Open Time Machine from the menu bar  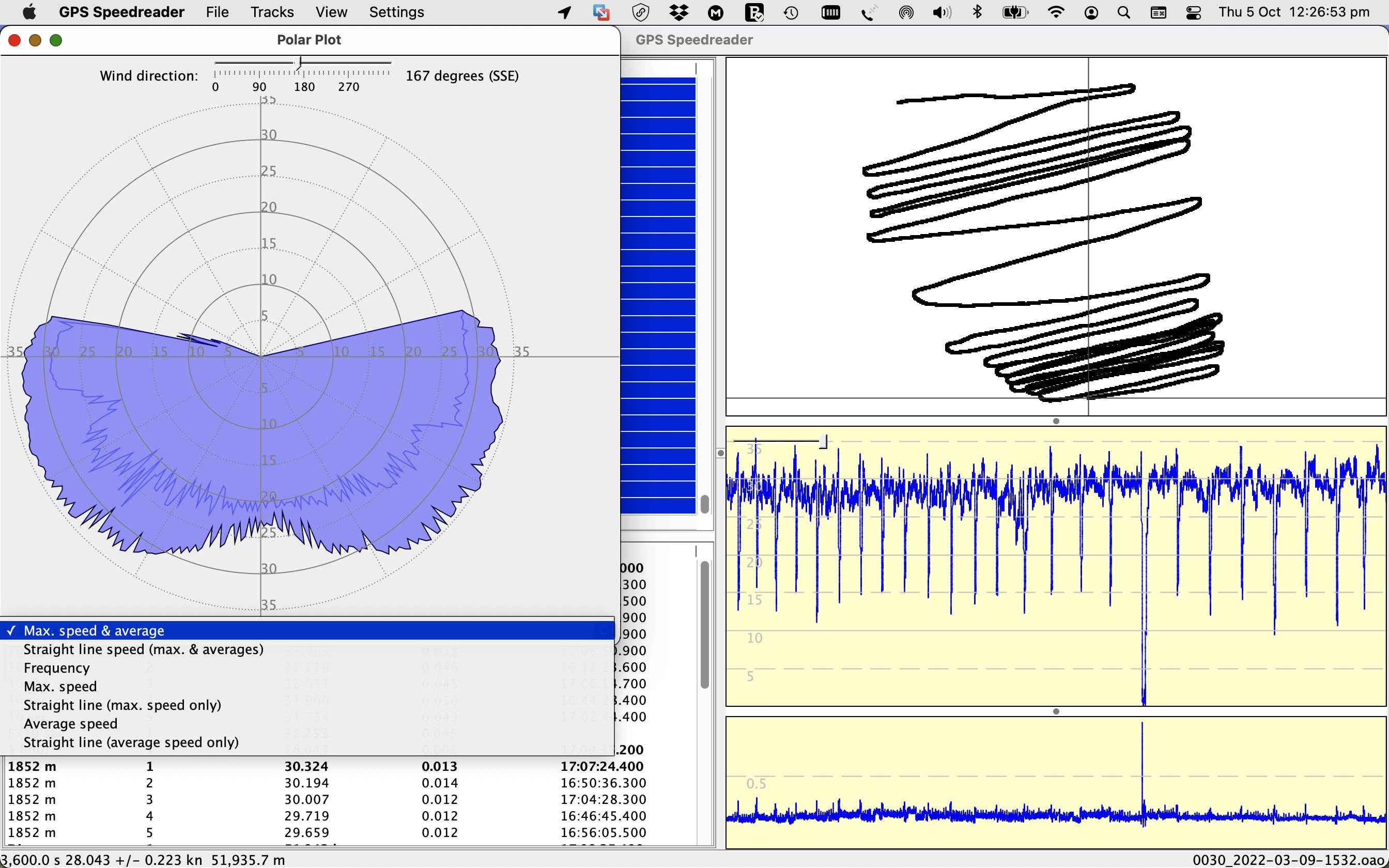791,12
